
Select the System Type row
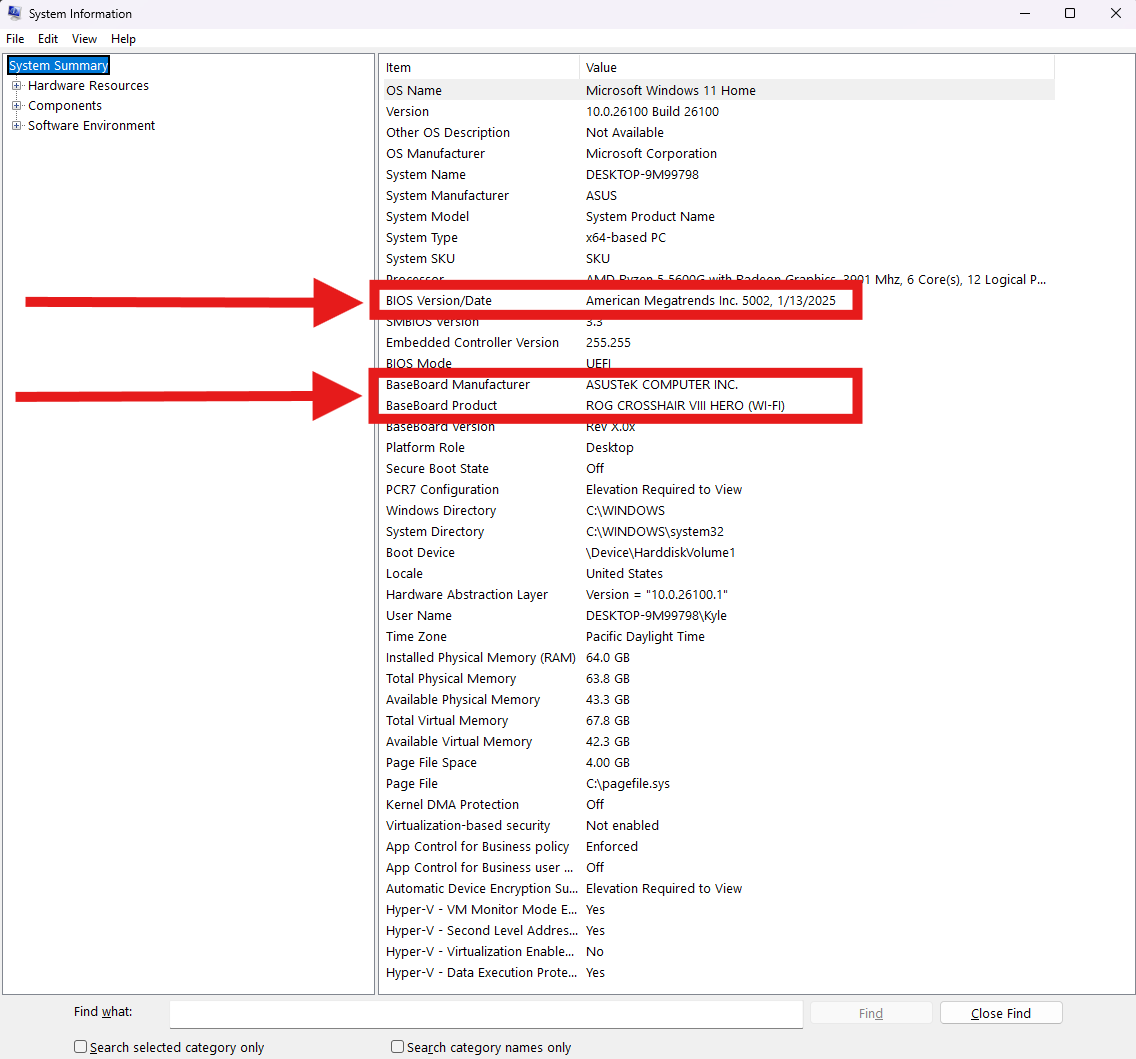(x=718, y=238)
